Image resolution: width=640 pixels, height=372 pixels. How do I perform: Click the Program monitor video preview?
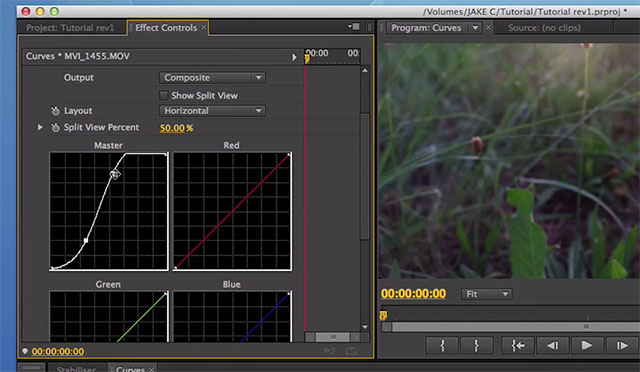click(509, 161)
